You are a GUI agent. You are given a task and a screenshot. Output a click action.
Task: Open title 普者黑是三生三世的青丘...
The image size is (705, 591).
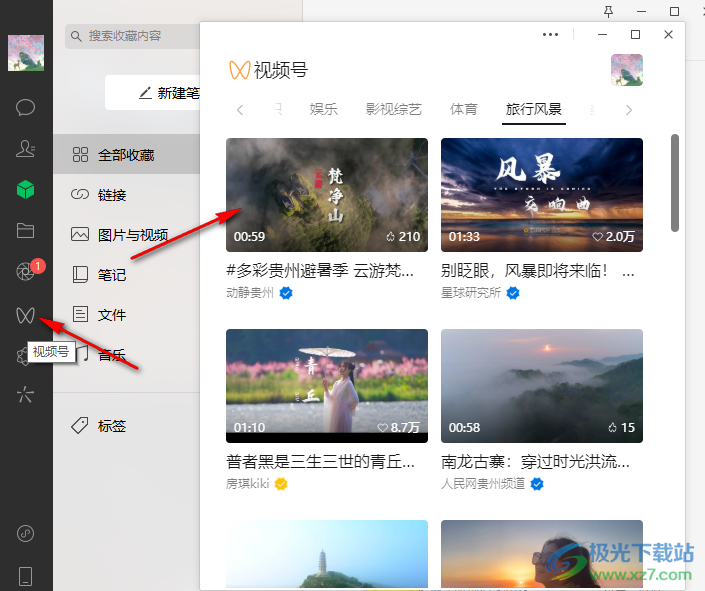321,461
